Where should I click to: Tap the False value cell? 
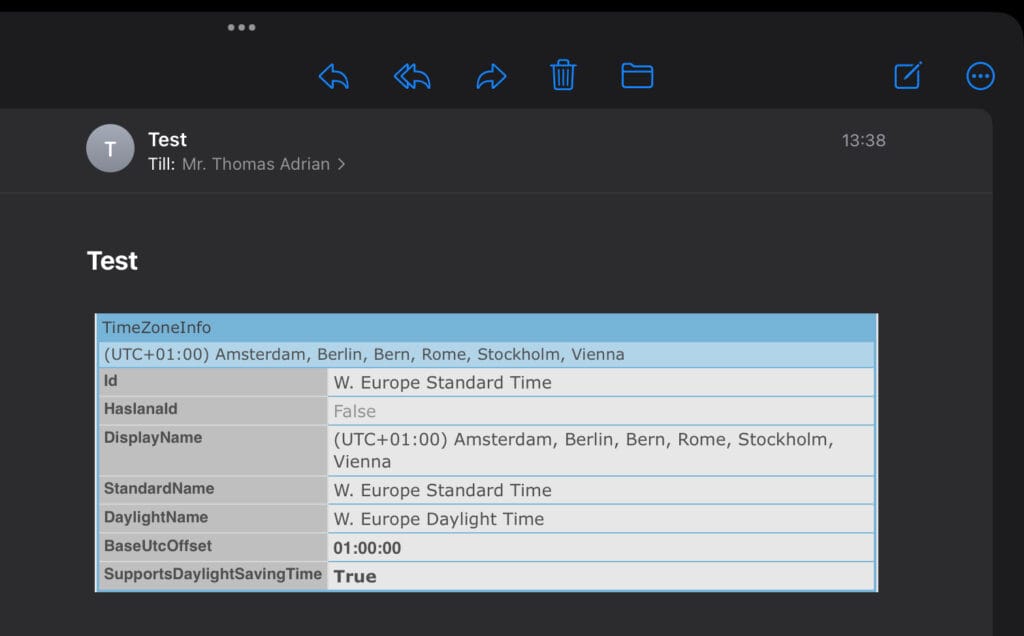click(601, 411)
